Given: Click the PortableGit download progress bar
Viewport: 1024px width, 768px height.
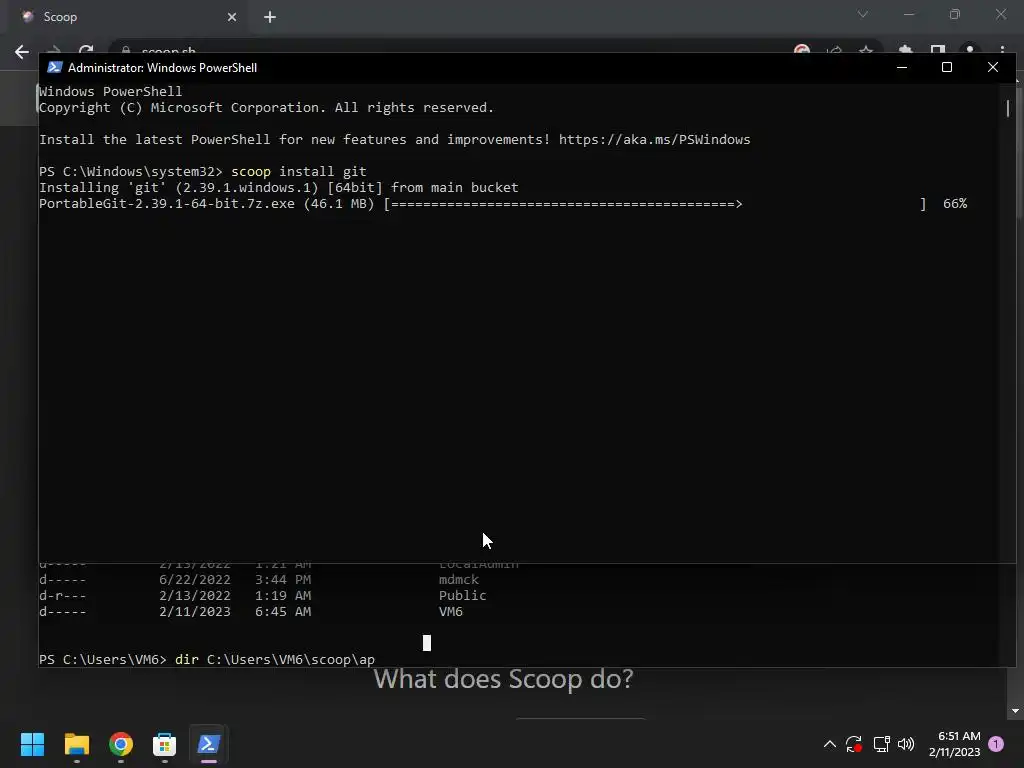Looking at the screenshot, I should 655,204.
